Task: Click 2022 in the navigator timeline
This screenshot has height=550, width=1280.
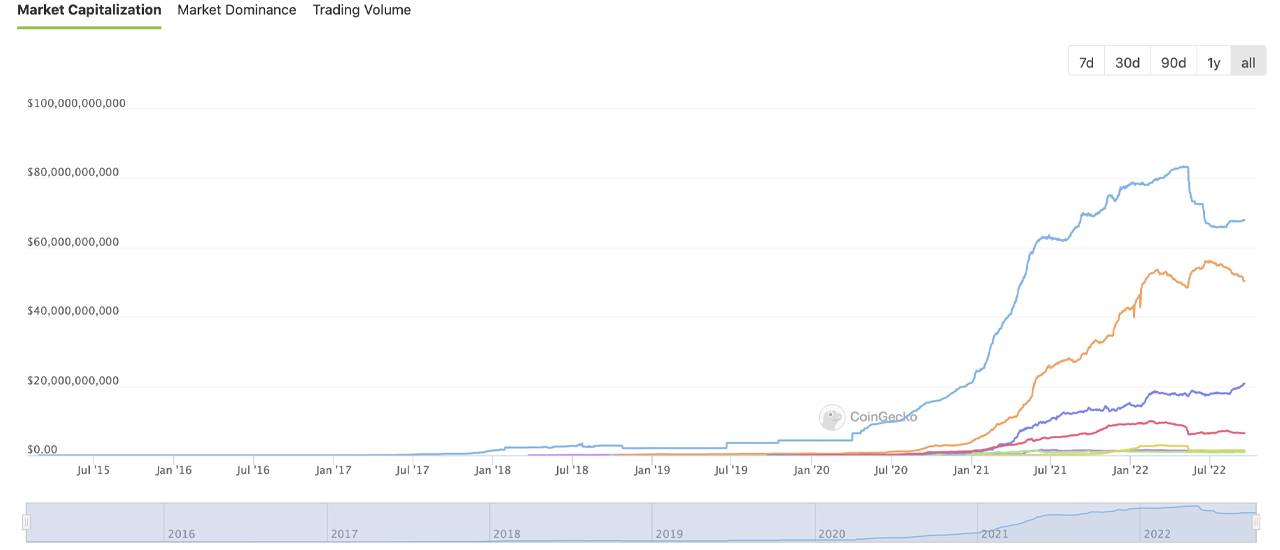Action: [x=1157, y=534]
